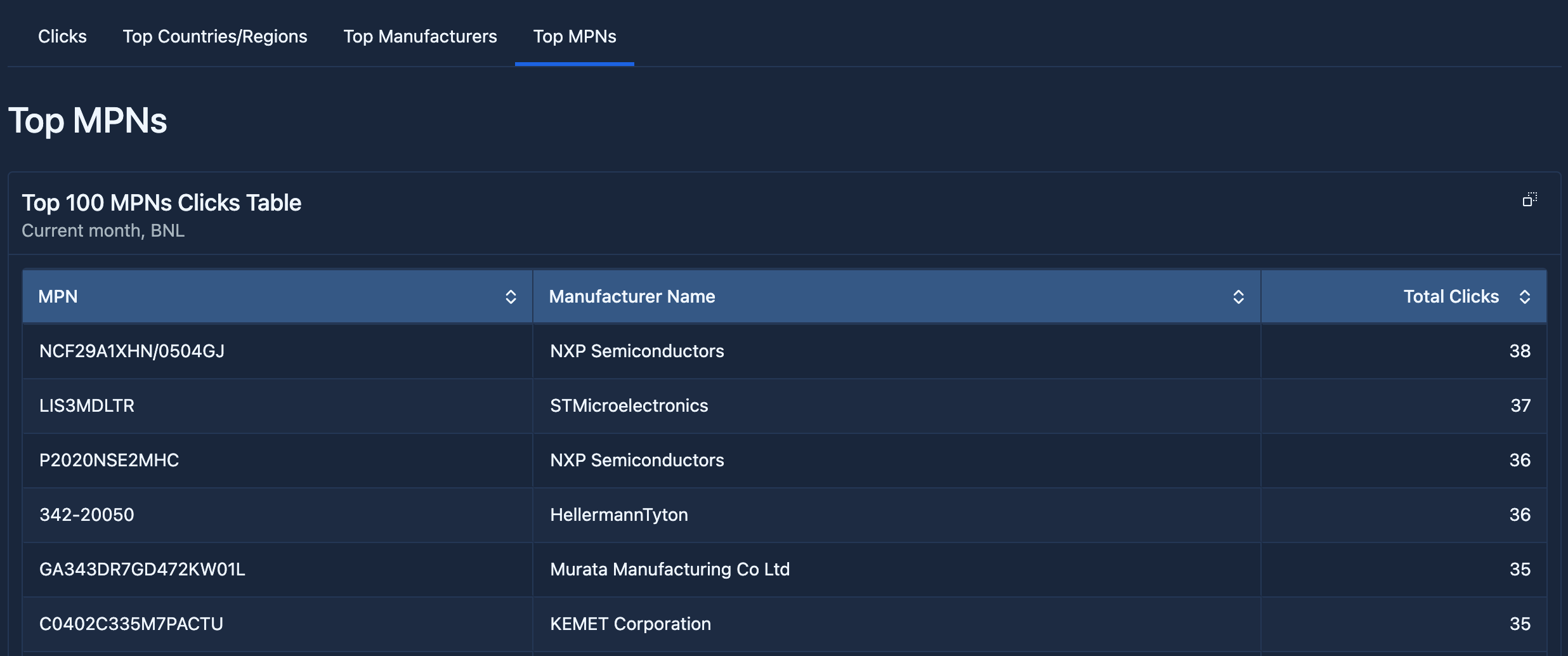The width and height of the screenshot is (1568, 656).
Task: Switch to Top Countries/Regions tab
Action: (215, 37)
